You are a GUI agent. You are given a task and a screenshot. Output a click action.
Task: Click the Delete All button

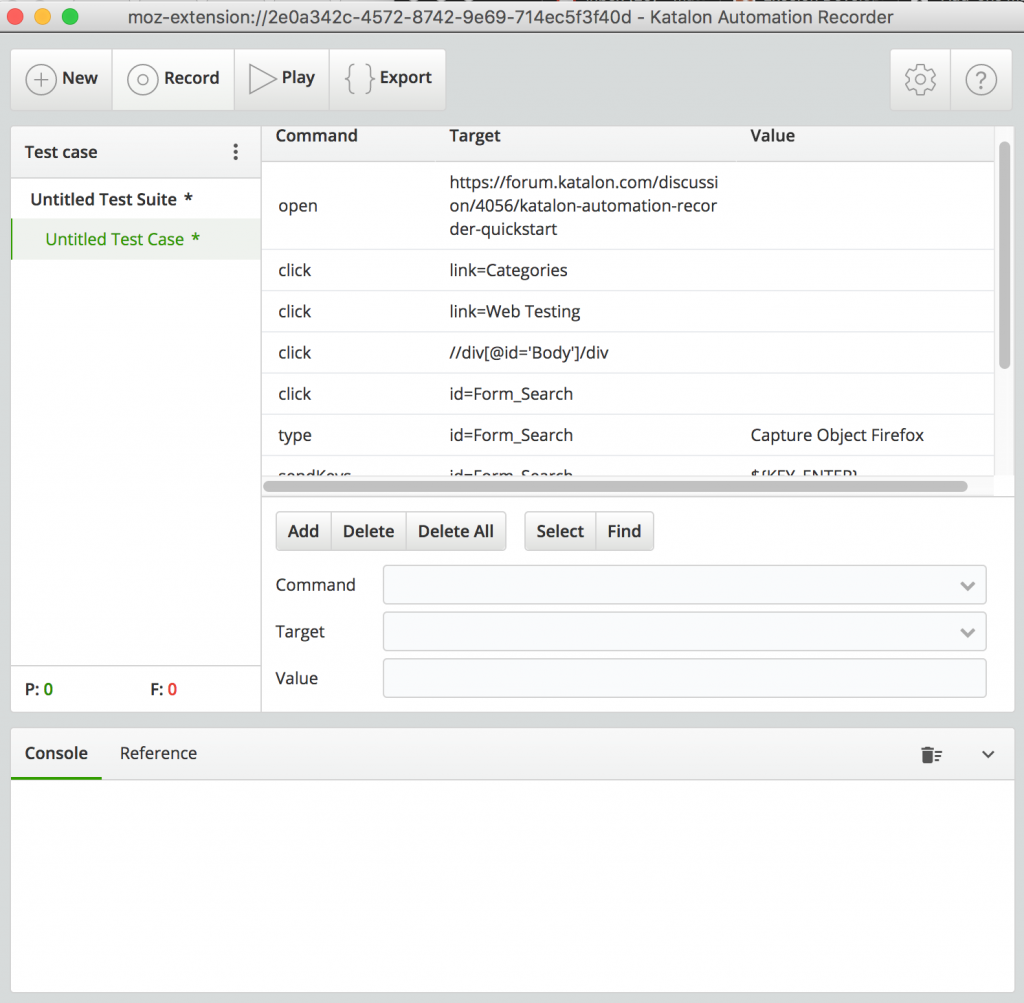tap(456, 531)
